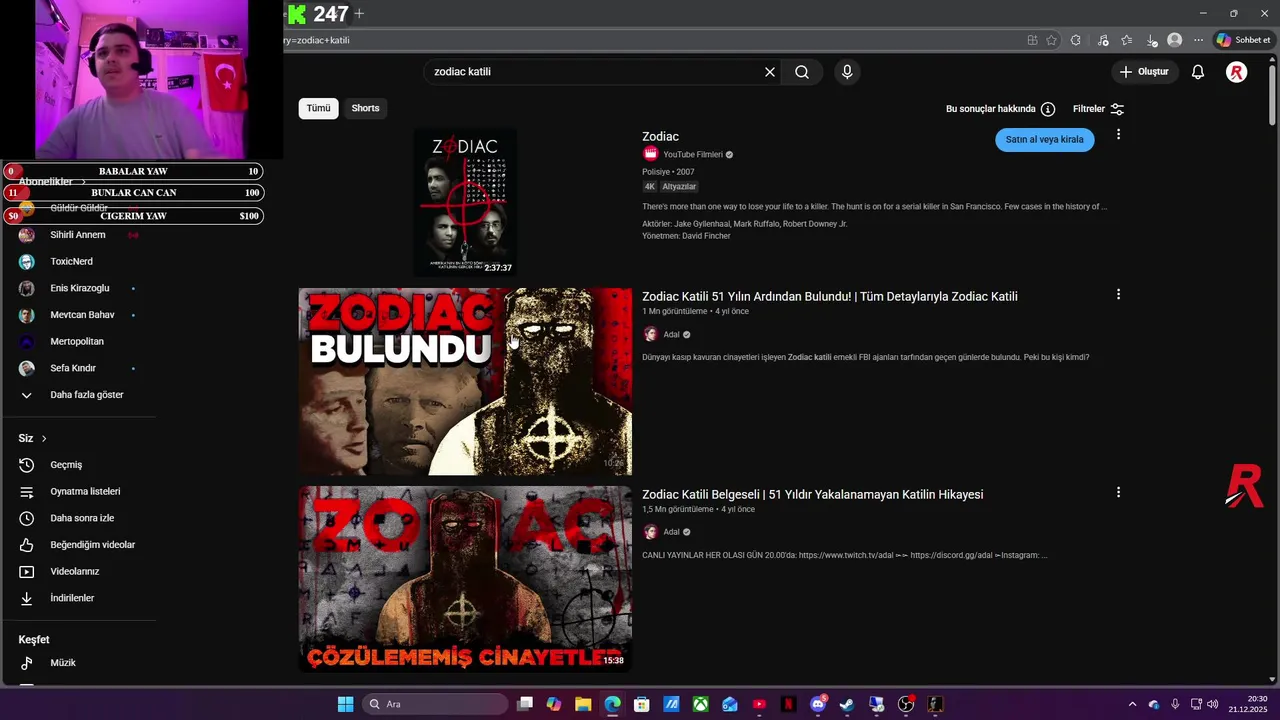Click the magnifier search button
Viewport: 1280px width, 720px height.
802,72
